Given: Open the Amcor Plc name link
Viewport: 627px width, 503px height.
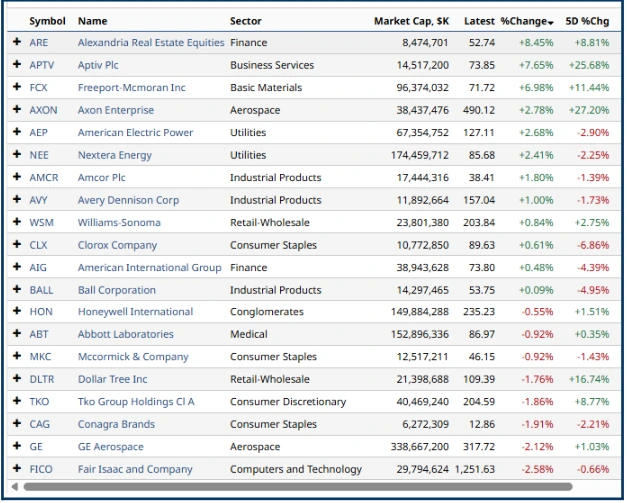Looking at the screenshot, I should coord(102,178).
